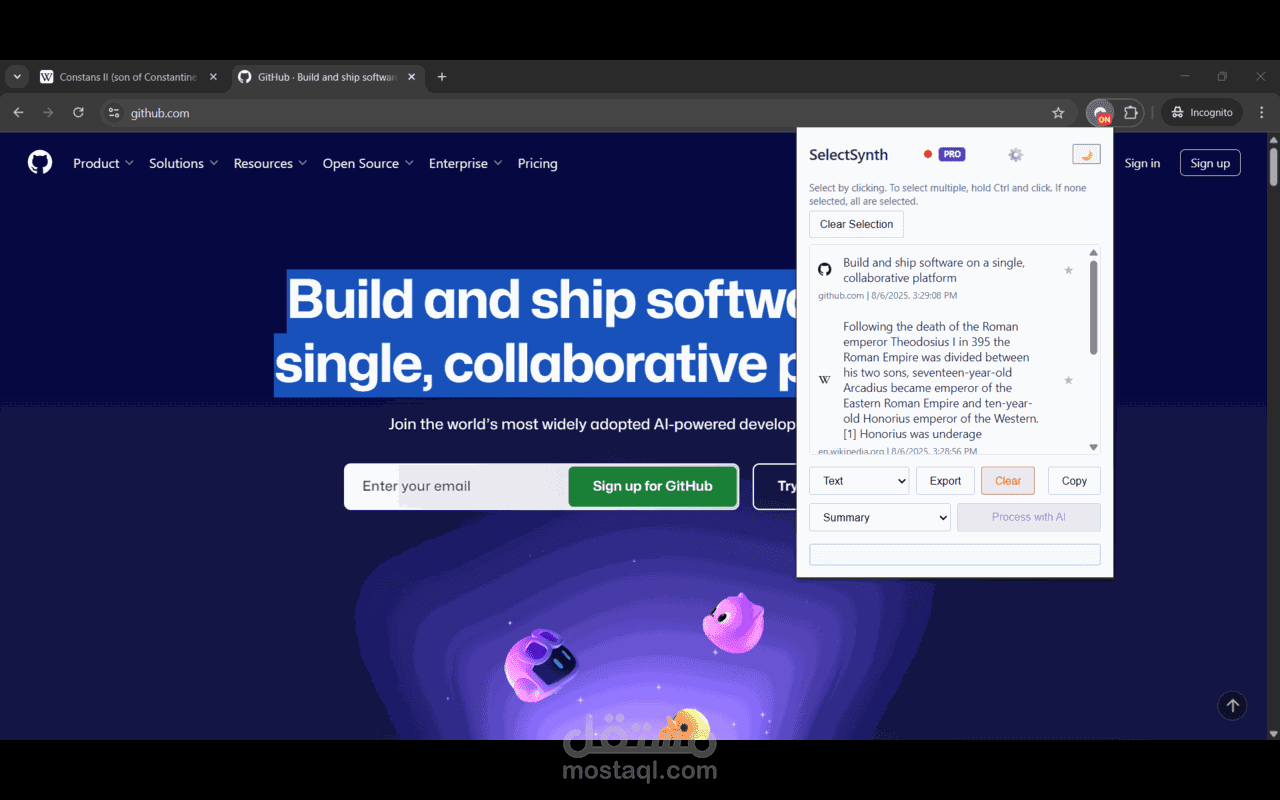
Task: Click the Clear Selection button
Action: point(856,224)
